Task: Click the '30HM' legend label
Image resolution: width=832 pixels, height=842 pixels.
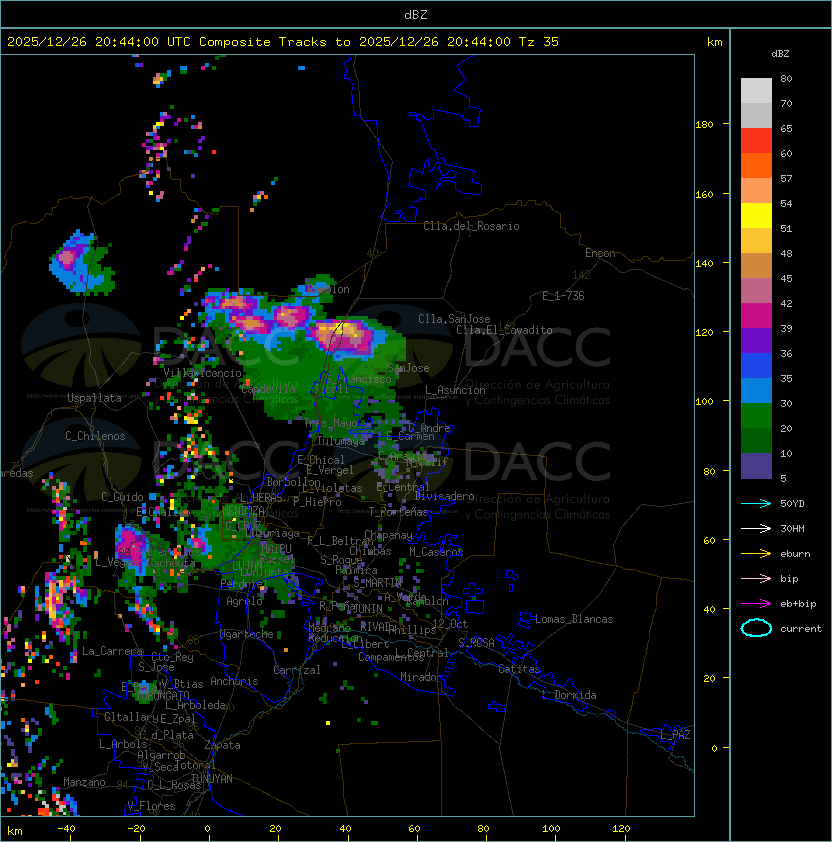Action: point(792,528)
